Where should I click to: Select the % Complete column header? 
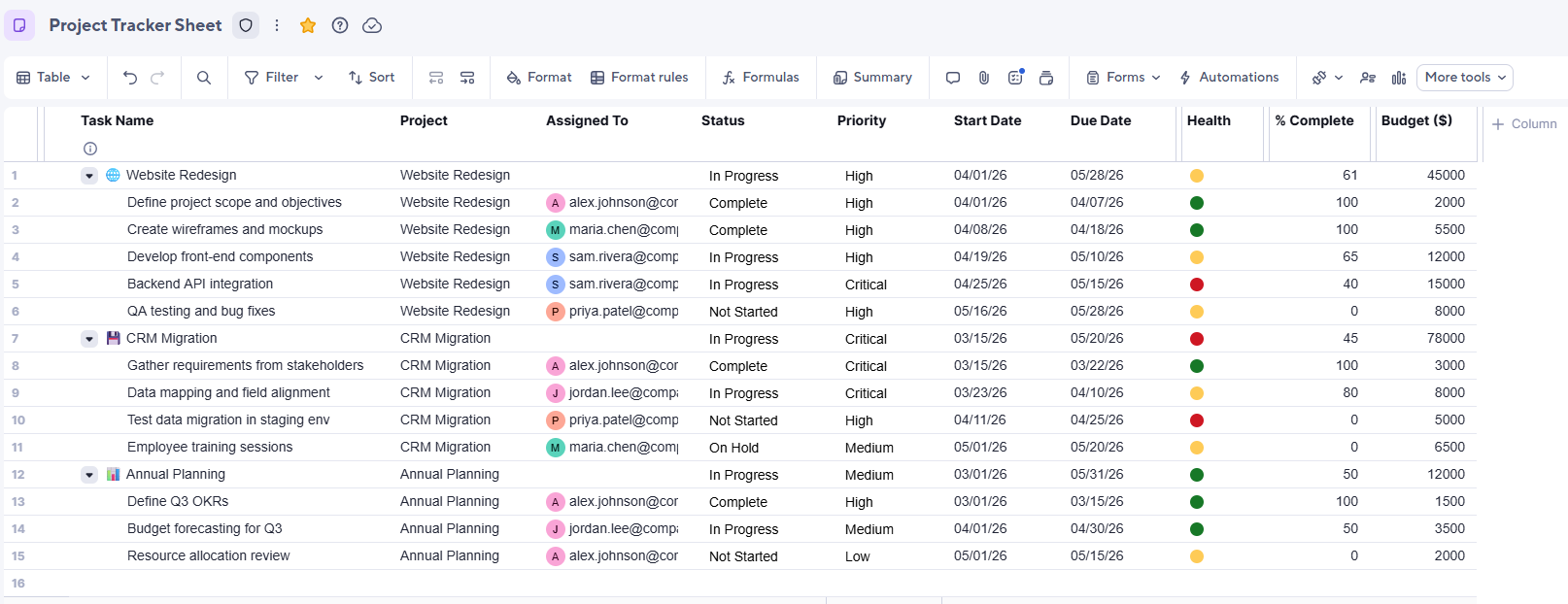pos(1314,120)
